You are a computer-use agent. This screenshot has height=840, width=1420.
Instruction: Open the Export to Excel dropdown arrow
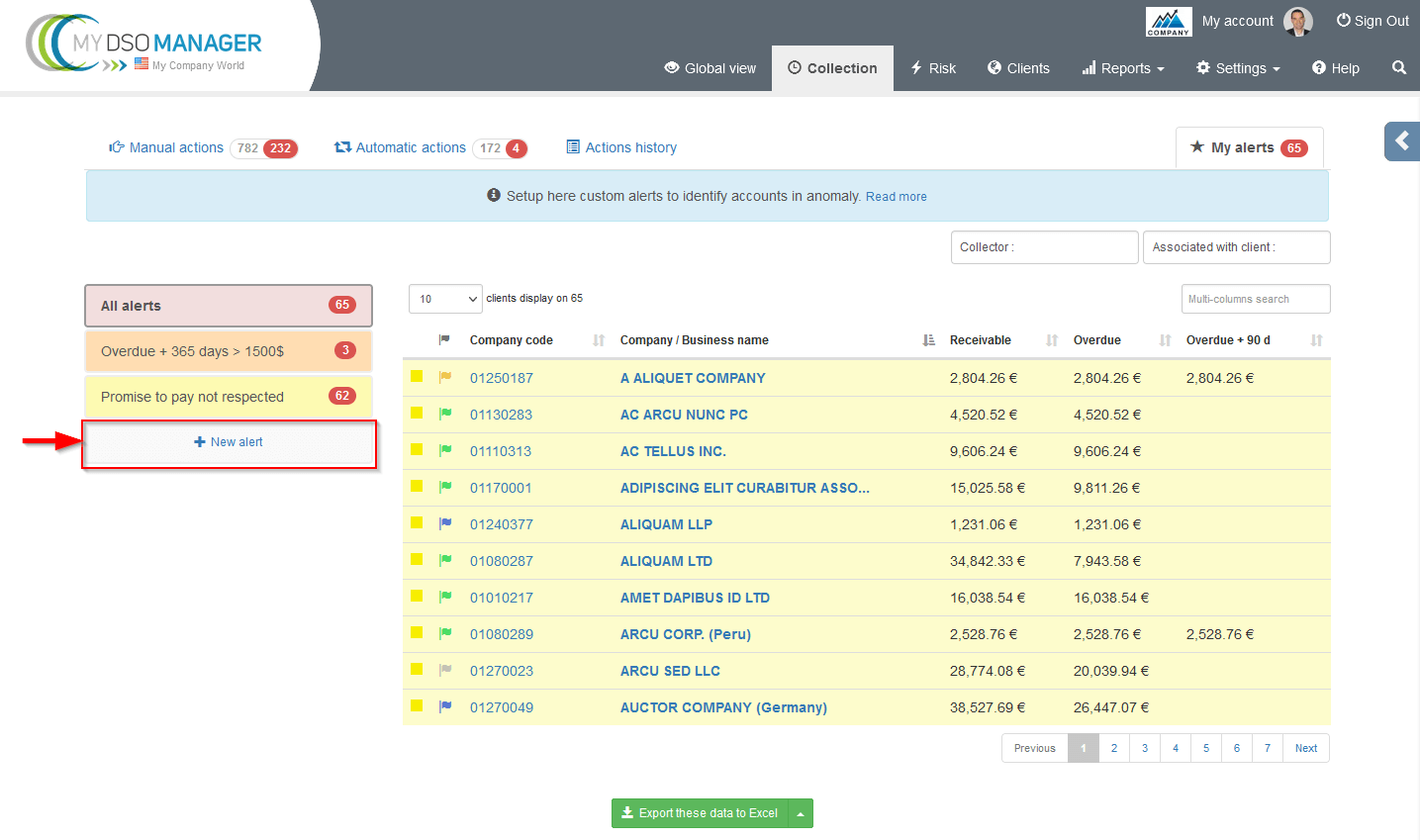[801, 813]
